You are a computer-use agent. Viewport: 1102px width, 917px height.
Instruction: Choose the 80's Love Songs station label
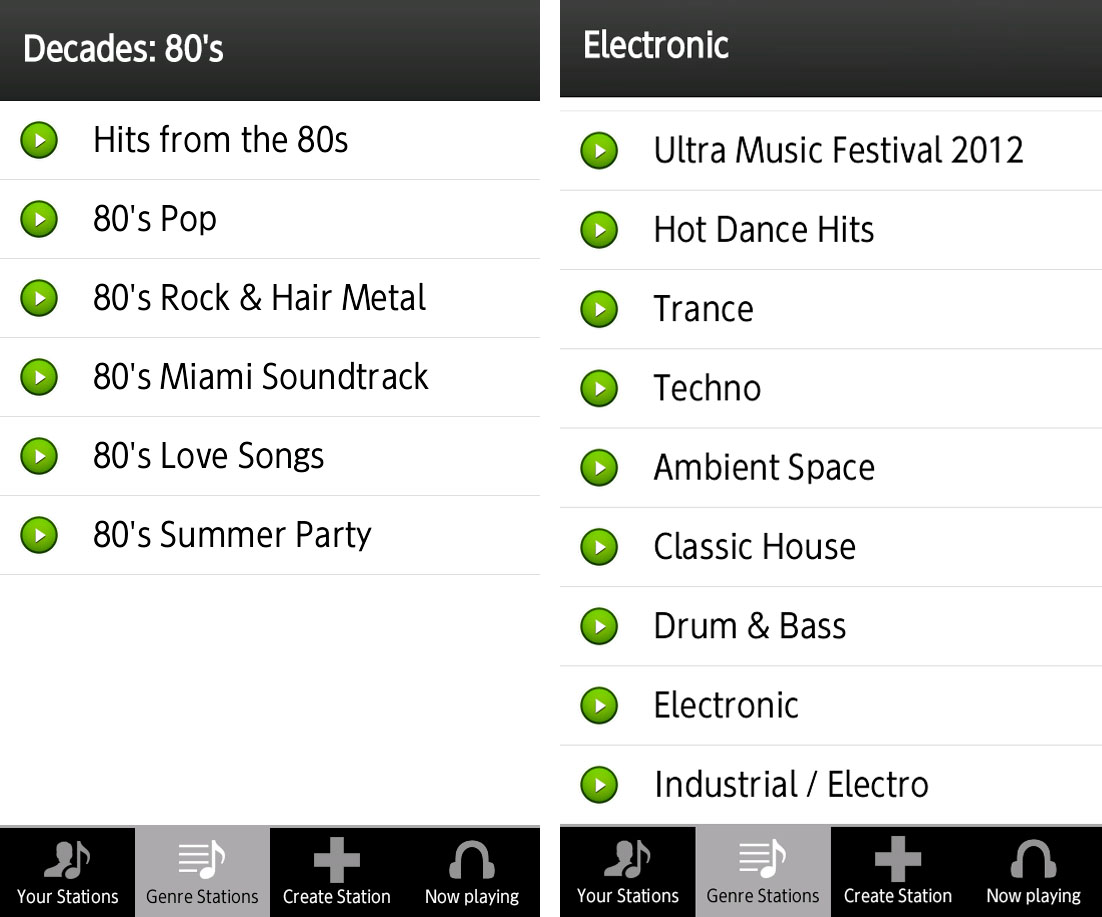(x=208, y=456)
